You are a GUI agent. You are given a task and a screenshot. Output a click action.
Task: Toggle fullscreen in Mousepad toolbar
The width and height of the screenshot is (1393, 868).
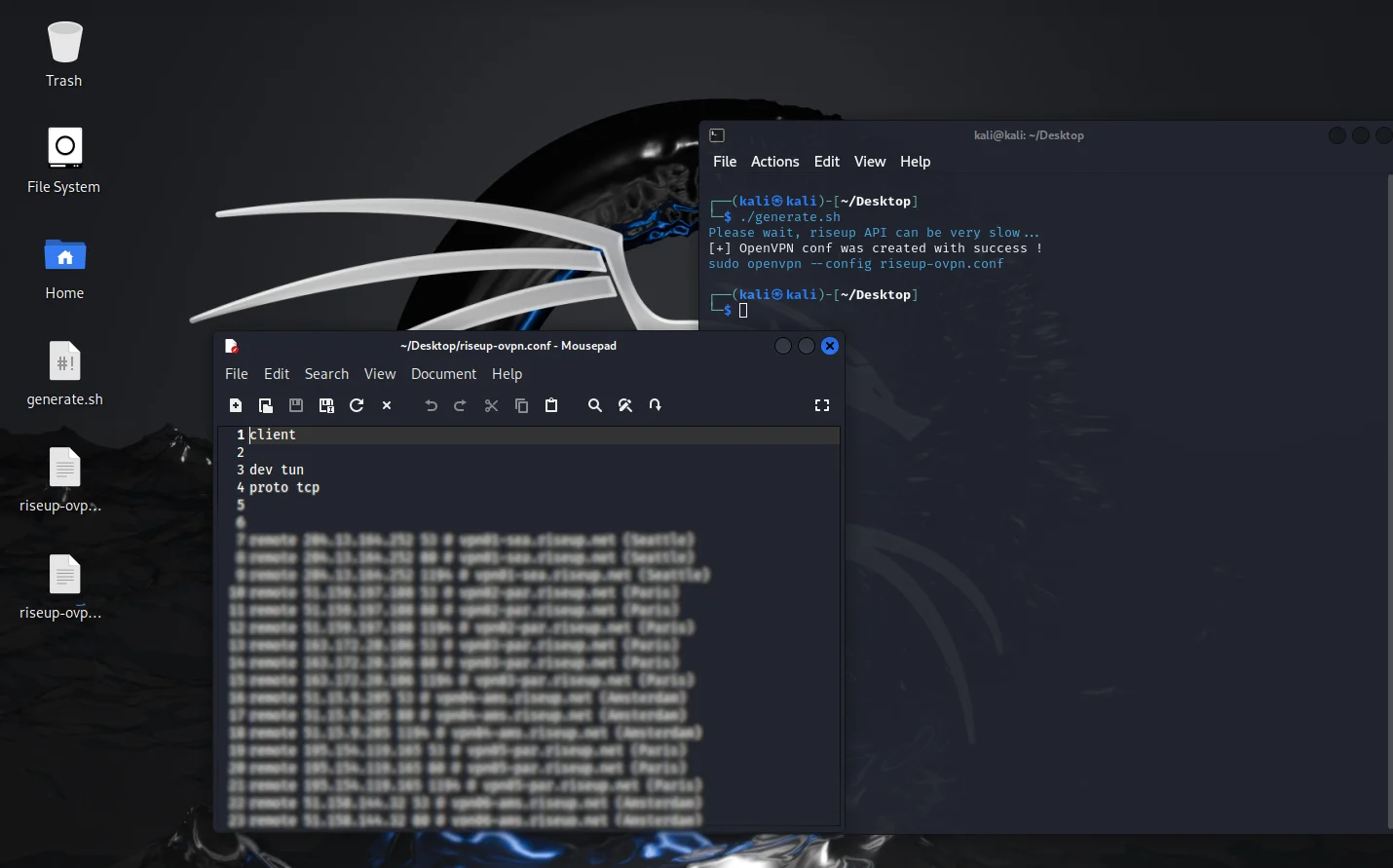[822, 405]
